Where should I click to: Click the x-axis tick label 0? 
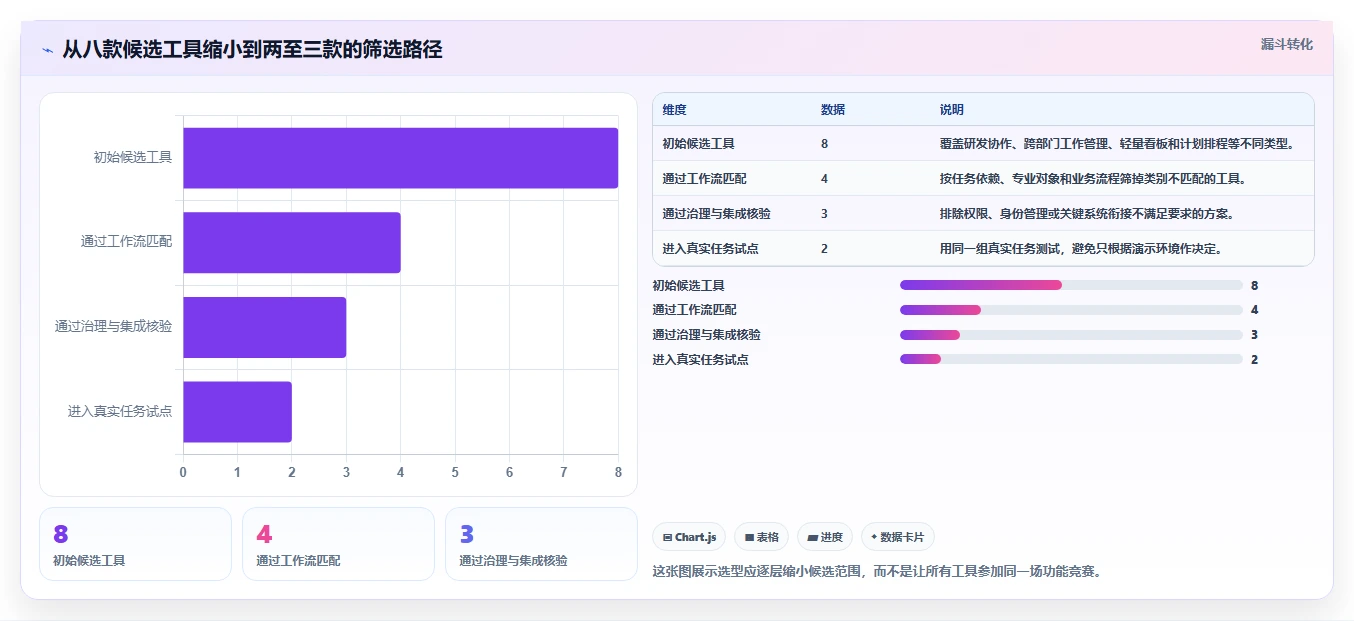[183, 472]
